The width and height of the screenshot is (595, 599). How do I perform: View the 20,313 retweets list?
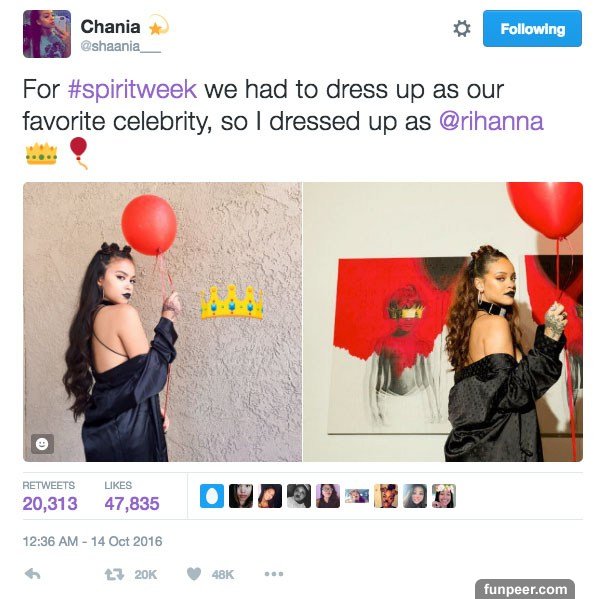pos(50,496)
